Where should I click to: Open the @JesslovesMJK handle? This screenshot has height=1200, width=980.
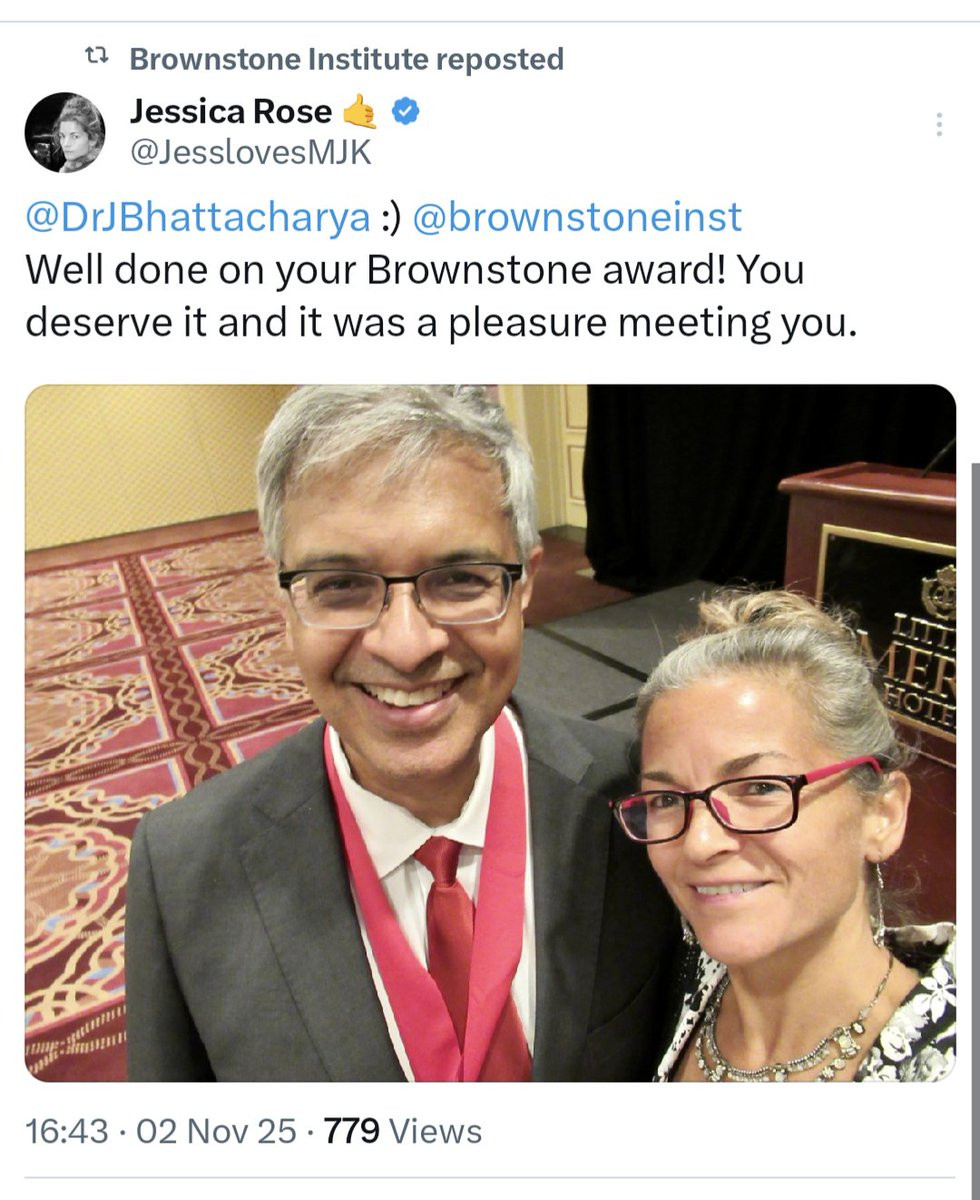point(250,153)
